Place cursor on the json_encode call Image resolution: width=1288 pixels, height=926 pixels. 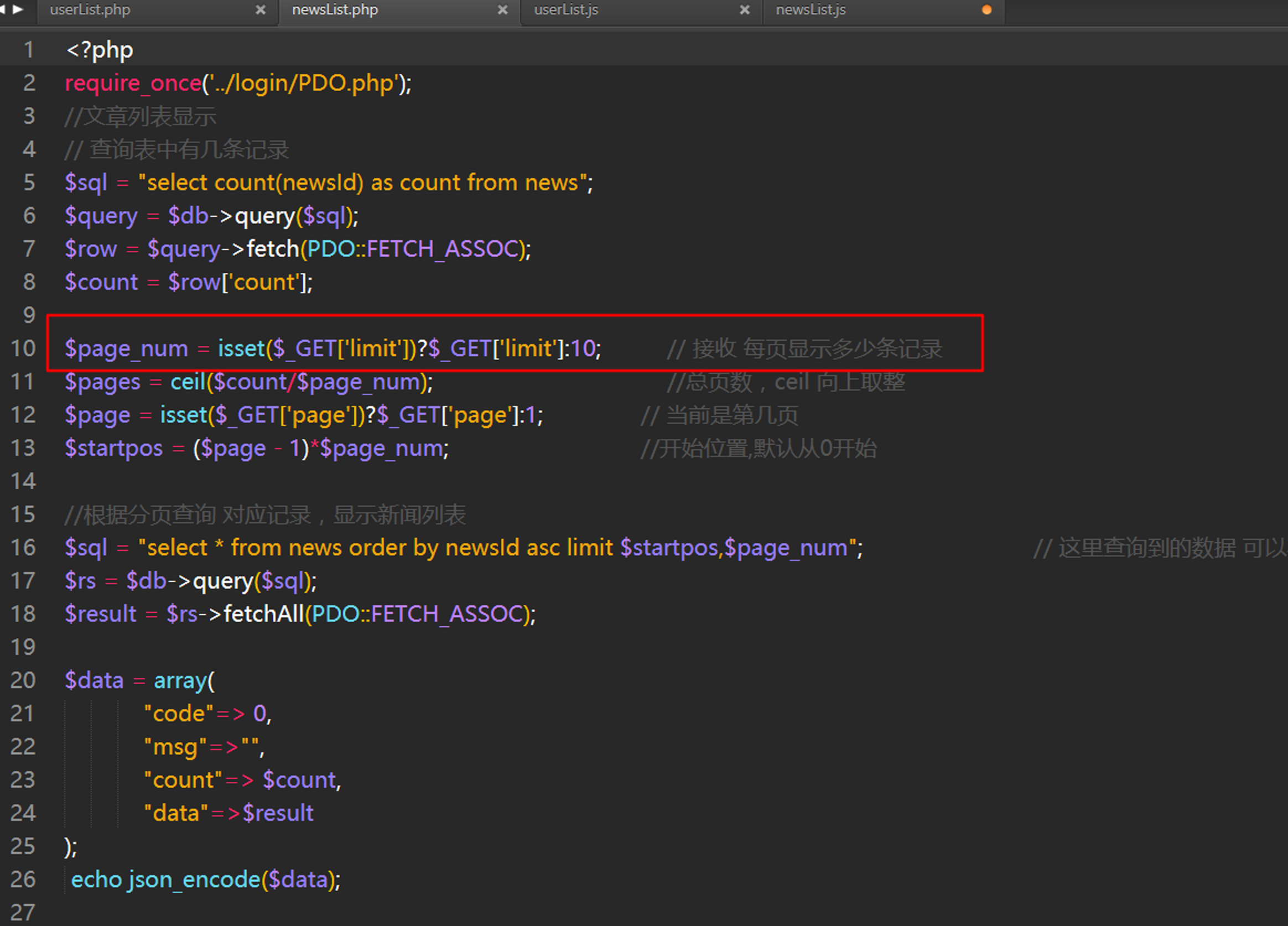pos(194,880)
